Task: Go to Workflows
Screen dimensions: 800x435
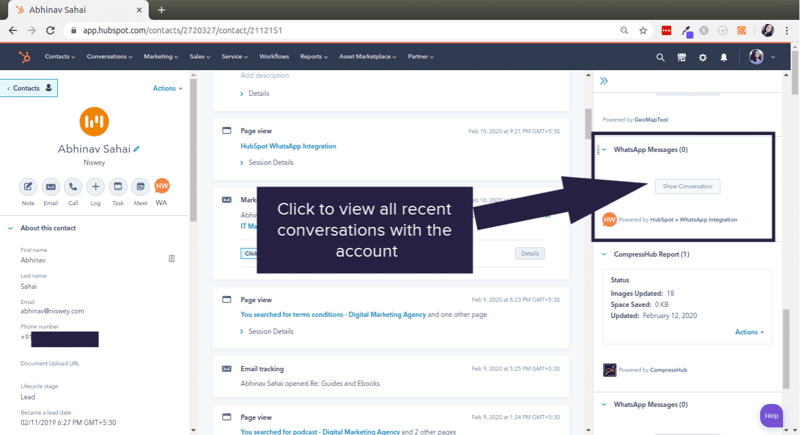Action: pyautogui.click(x=274, y=57)
